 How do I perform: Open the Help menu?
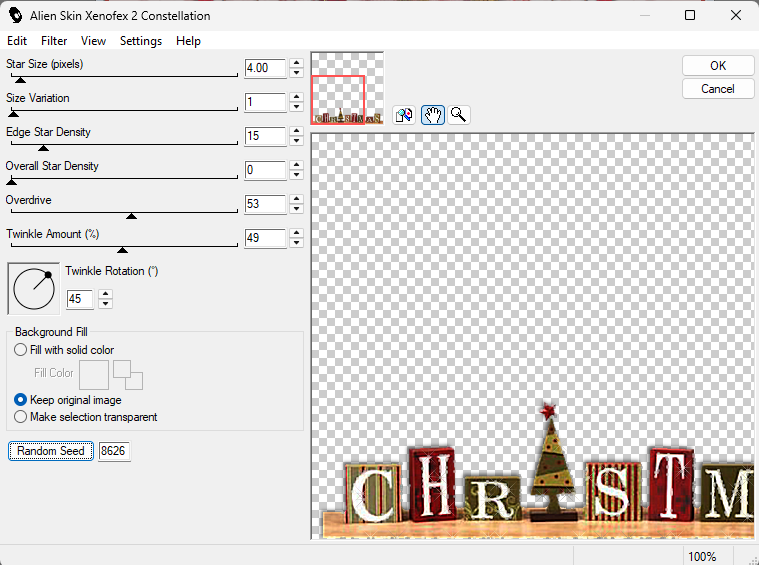click(188, 41)
